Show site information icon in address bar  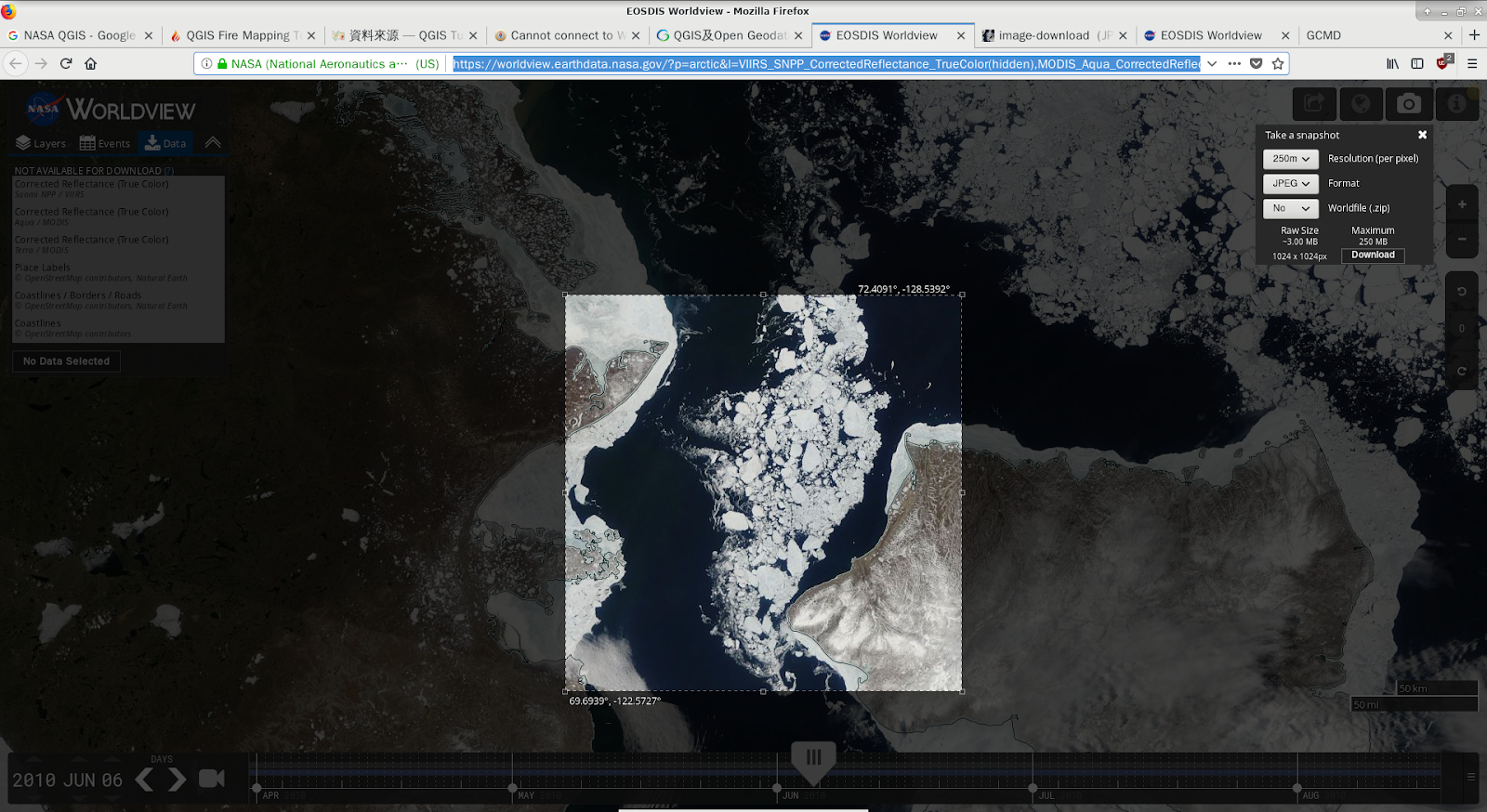(x=206, y=63)
